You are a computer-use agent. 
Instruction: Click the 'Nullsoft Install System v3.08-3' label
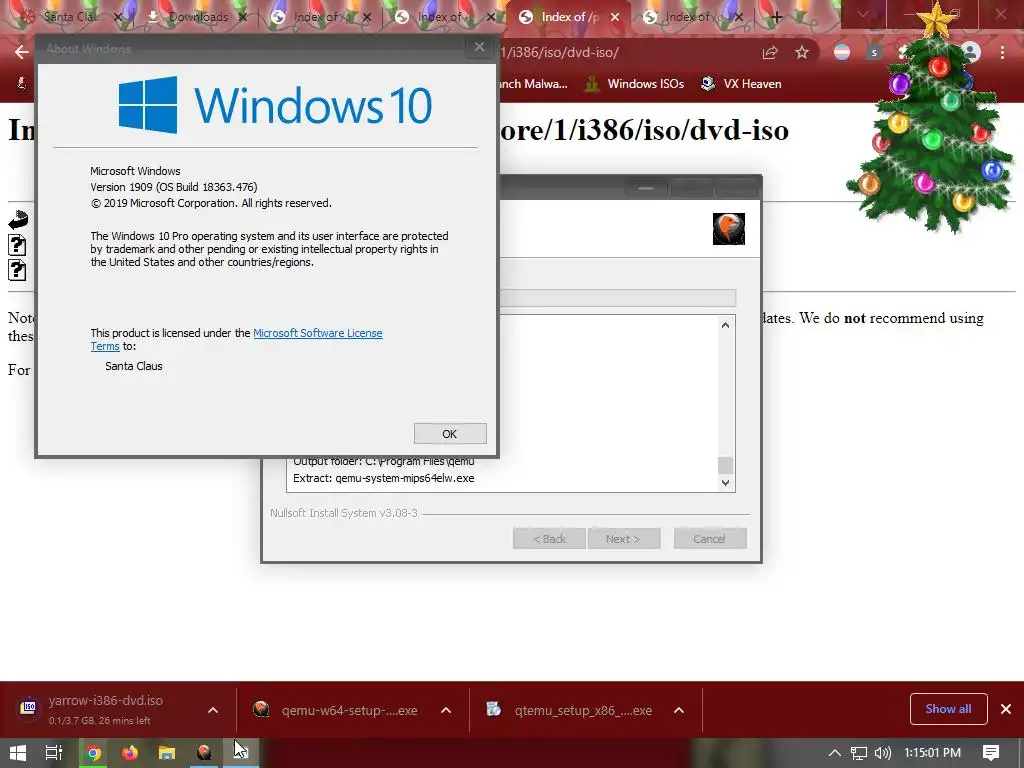click(344, 513)
